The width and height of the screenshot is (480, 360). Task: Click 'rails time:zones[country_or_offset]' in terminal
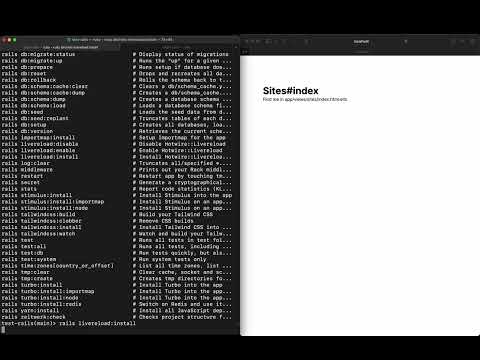pyautogui.click(x=58, y=266)
